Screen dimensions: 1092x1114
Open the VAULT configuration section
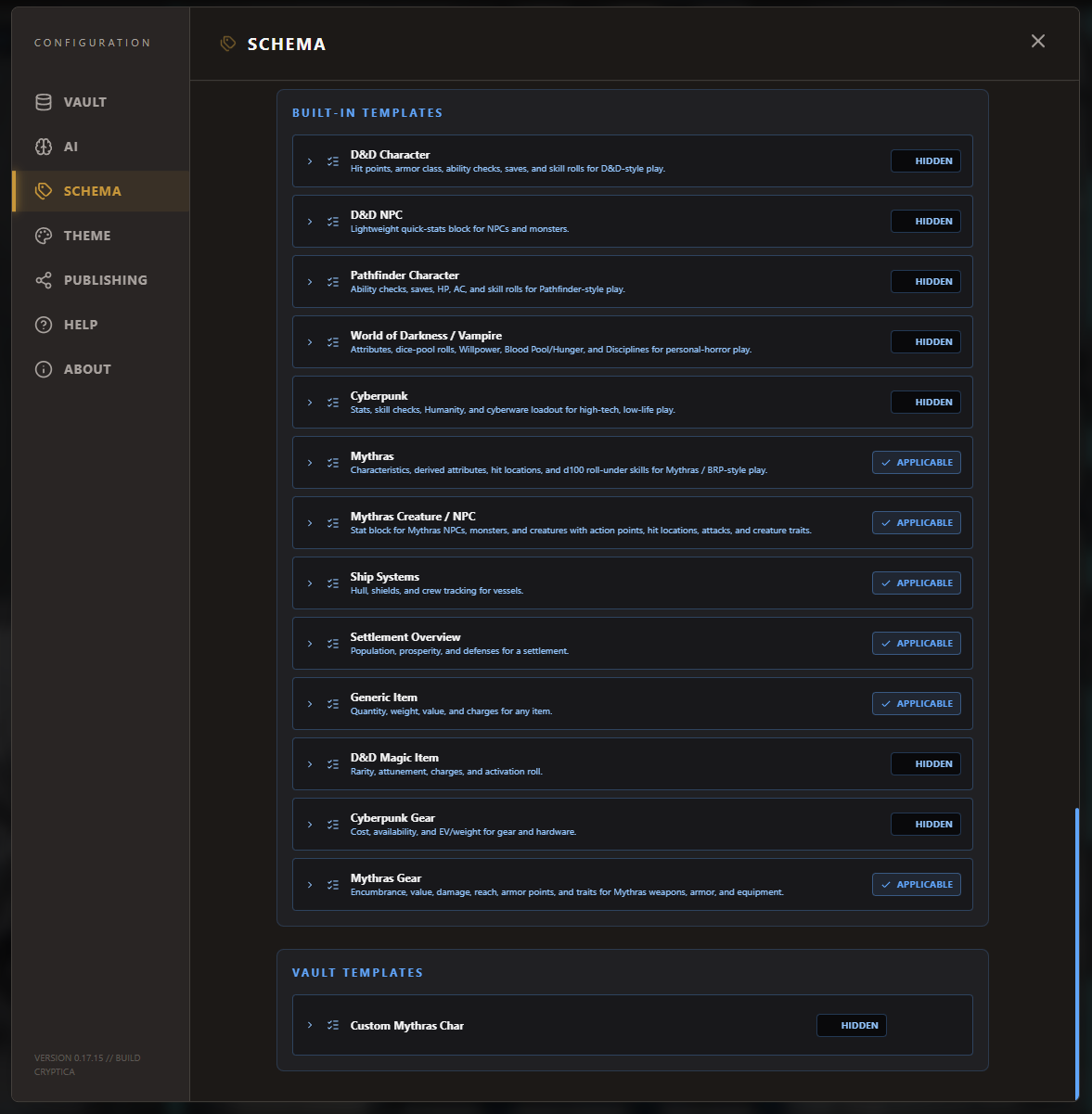click(x=100, y=102)
